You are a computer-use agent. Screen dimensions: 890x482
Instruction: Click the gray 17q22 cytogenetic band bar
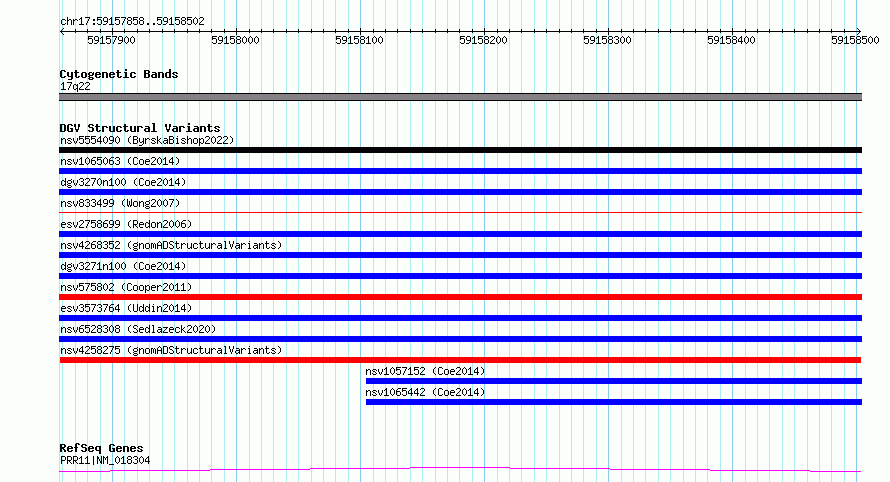pyautogui.click(x=460, y=97)
